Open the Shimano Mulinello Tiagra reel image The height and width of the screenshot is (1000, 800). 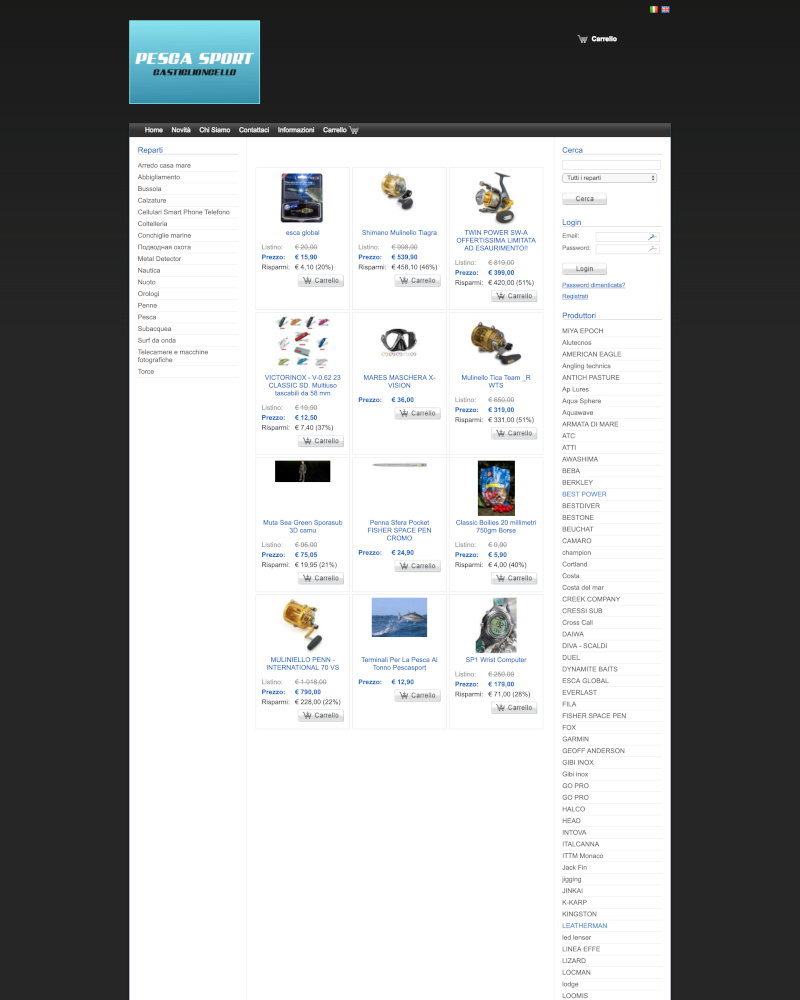(398, 190)
